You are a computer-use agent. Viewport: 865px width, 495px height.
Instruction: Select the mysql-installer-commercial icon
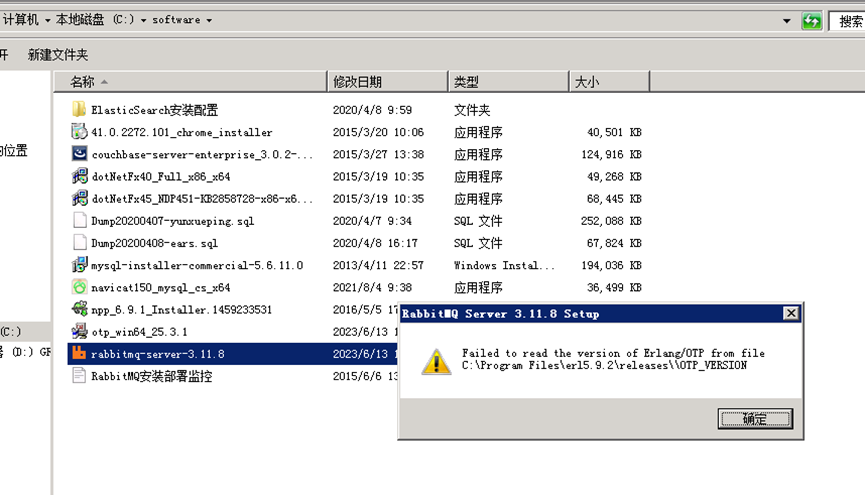[x=79, y=264]
